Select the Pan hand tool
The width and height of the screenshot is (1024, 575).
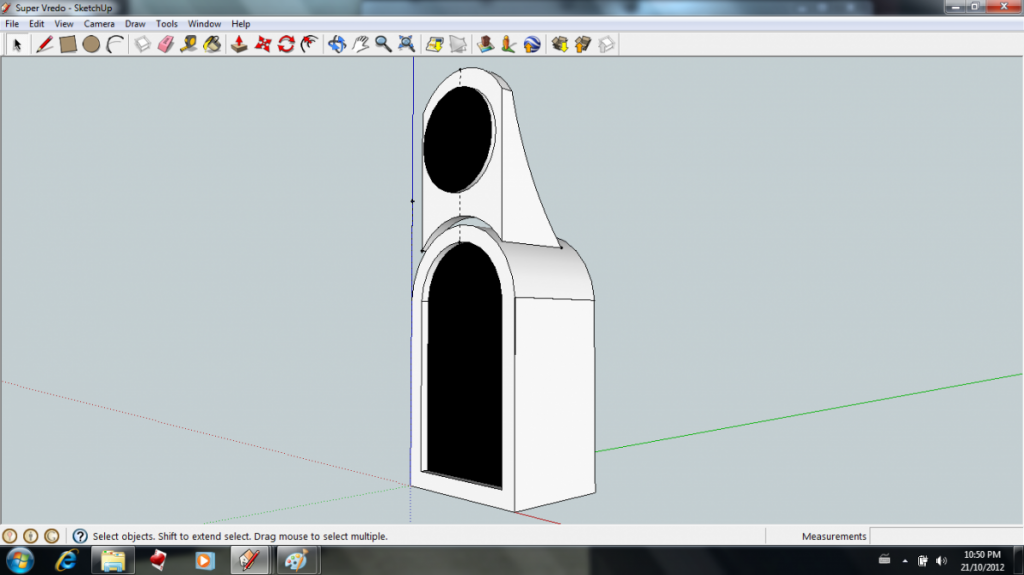[360, 44]
